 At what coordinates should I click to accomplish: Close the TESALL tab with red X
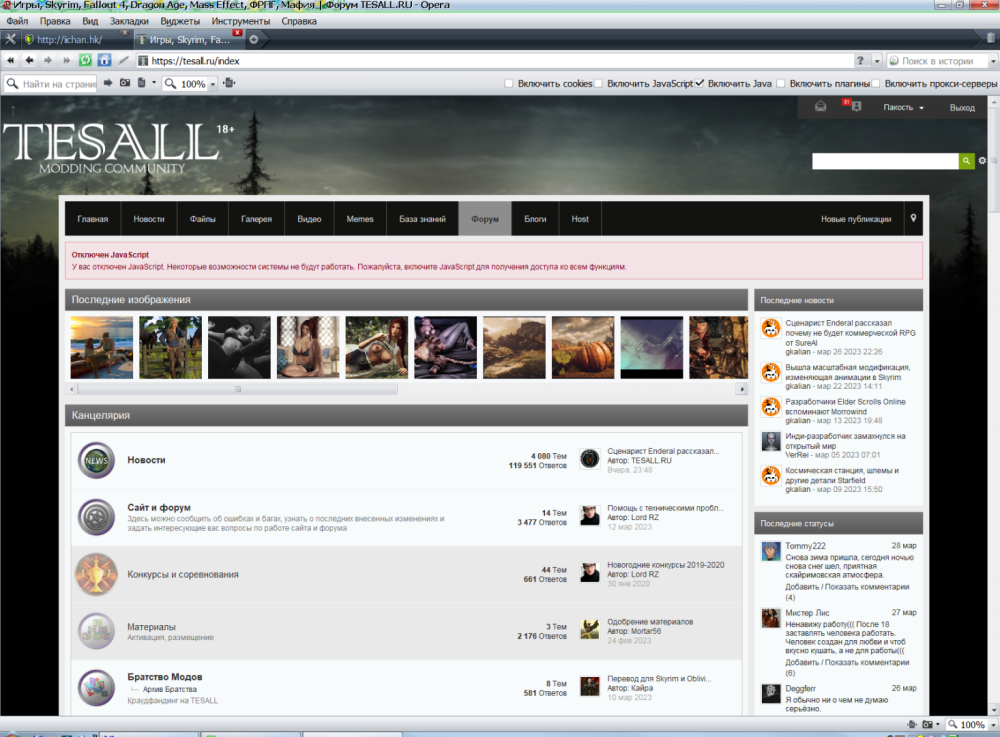237,33
